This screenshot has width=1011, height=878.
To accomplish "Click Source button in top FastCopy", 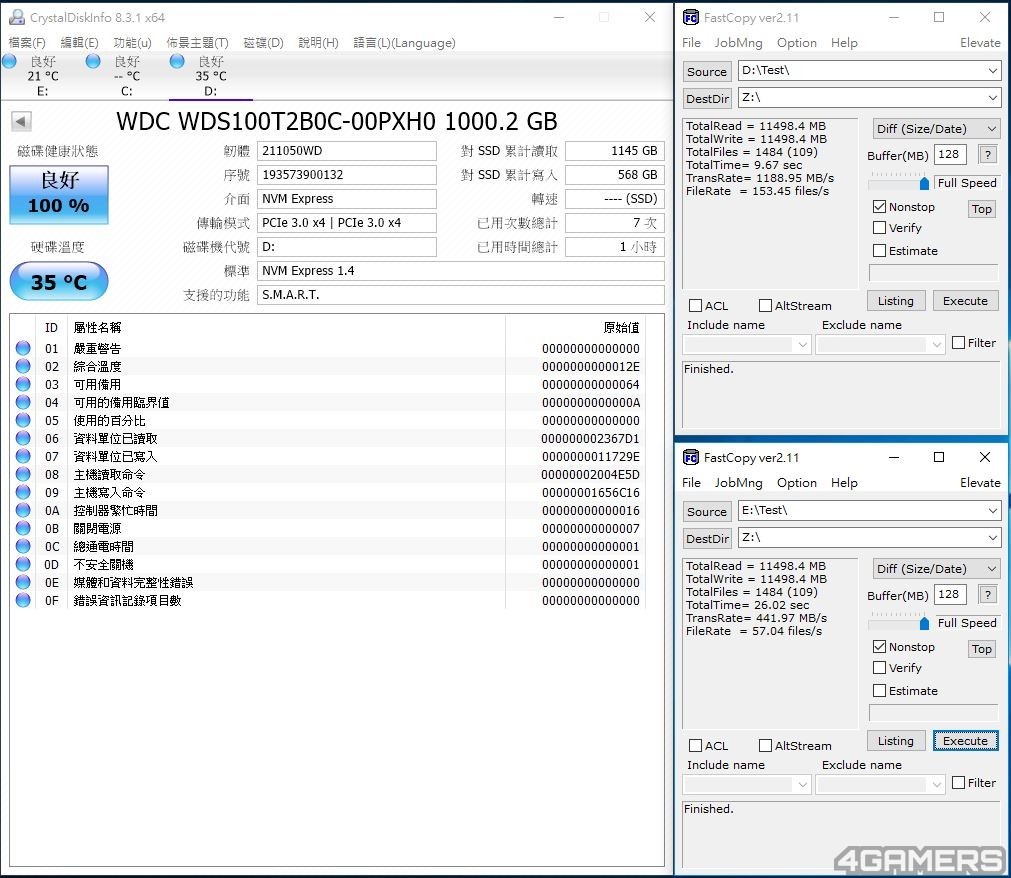I will tap(707, 72).
